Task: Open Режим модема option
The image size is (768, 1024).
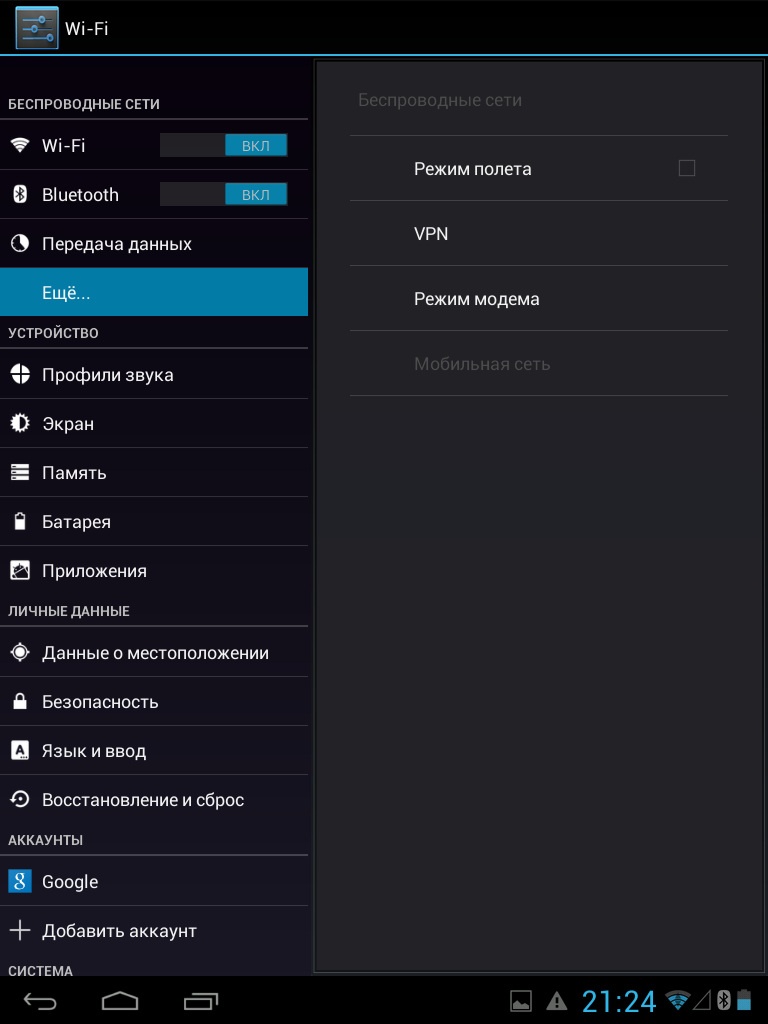Action: (538, 299)
